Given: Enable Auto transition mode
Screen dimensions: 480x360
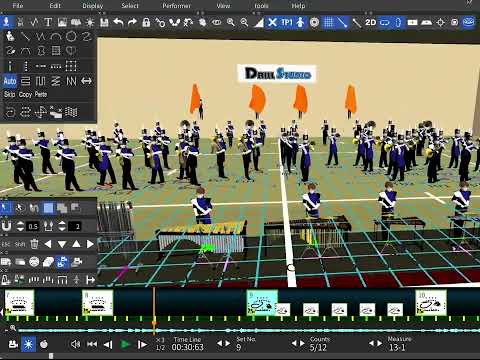Looking at the screenshot, I should [x=10, y=81].
